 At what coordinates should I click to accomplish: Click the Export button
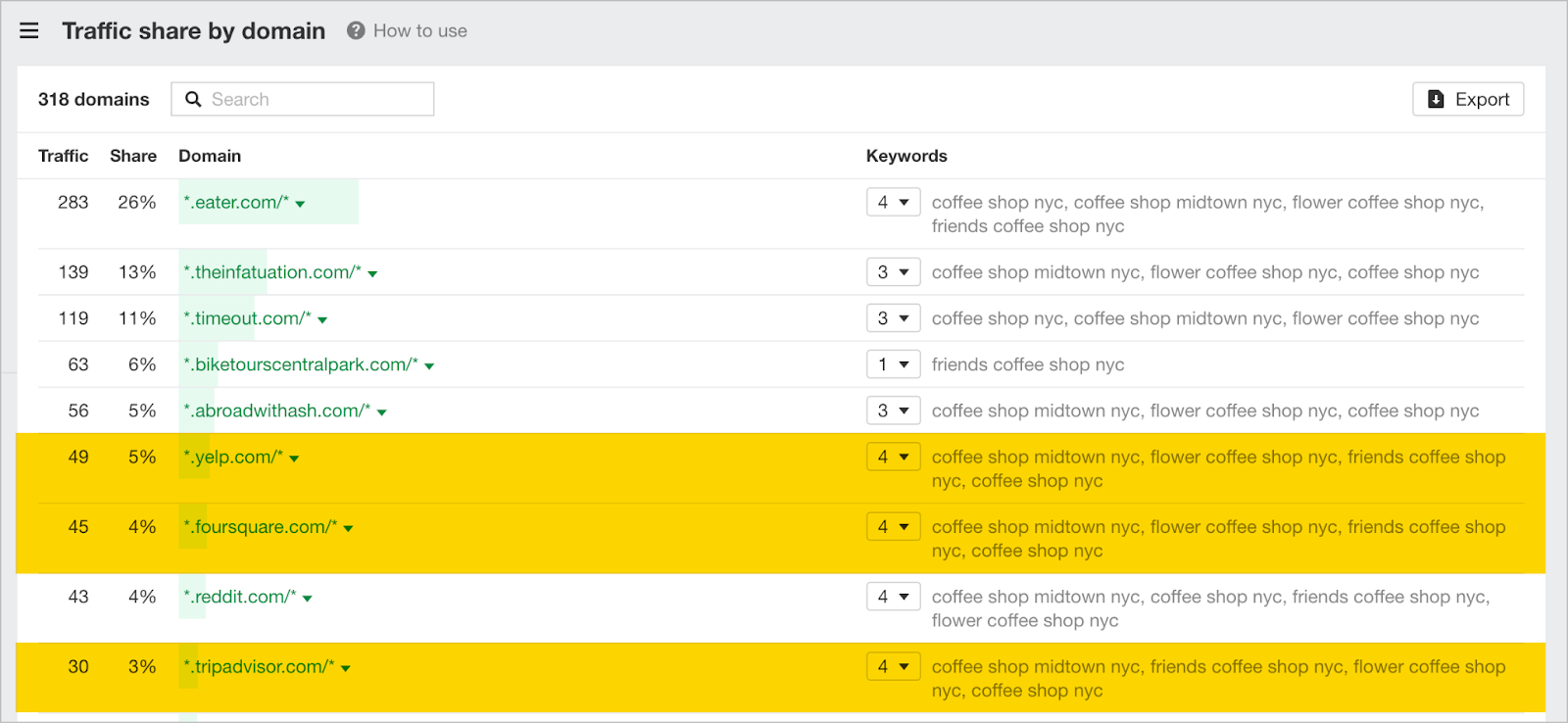[1468, 99]
